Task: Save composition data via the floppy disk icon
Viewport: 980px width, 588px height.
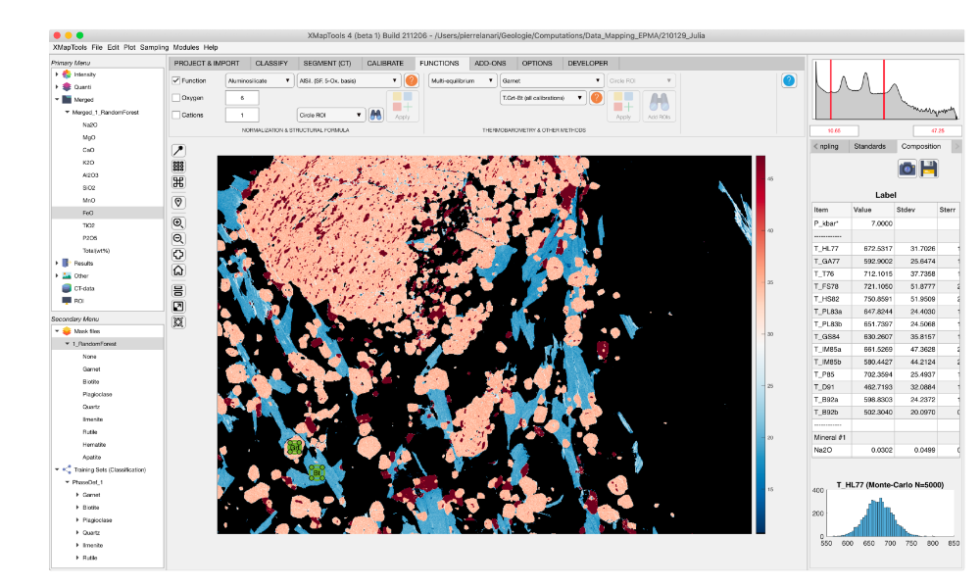Action: coord(929,168)
